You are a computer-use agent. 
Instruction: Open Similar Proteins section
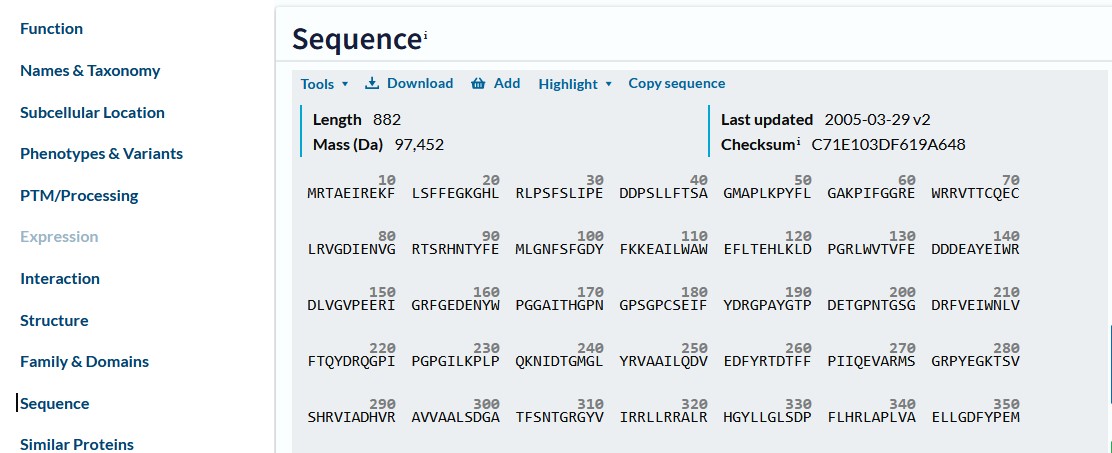tap(77, 444)
